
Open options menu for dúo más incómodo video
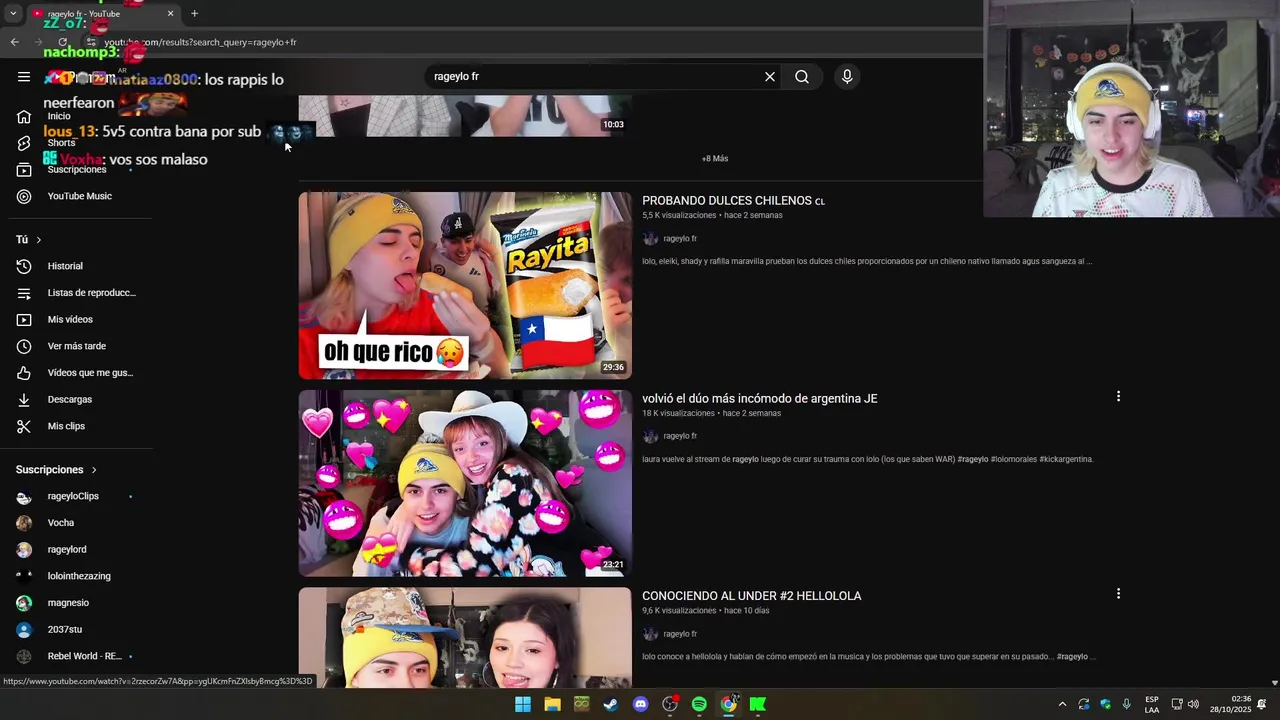click(1118, 397)
